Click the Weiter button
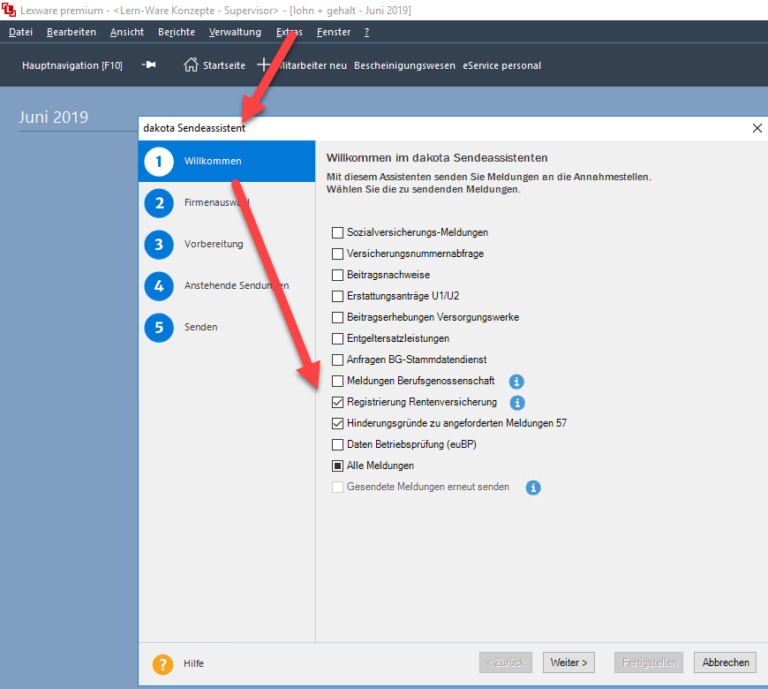The width and height of the screenshot is (768, 689). tap(568, 662)
